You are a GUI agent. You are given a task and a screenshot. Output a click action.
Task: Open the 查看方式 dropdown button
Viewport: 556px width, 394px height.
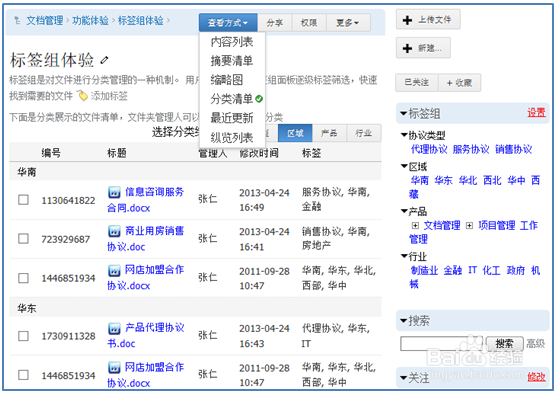point(228,23)
